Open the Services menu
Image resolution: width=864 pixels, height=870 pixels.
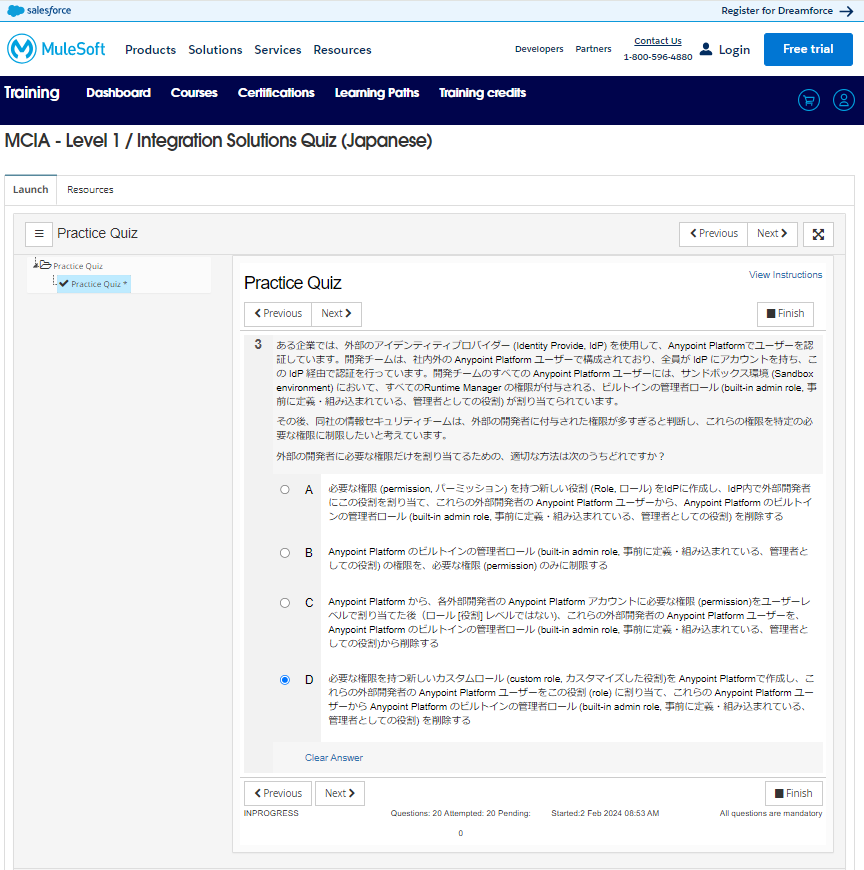click(x=277, y=49)
